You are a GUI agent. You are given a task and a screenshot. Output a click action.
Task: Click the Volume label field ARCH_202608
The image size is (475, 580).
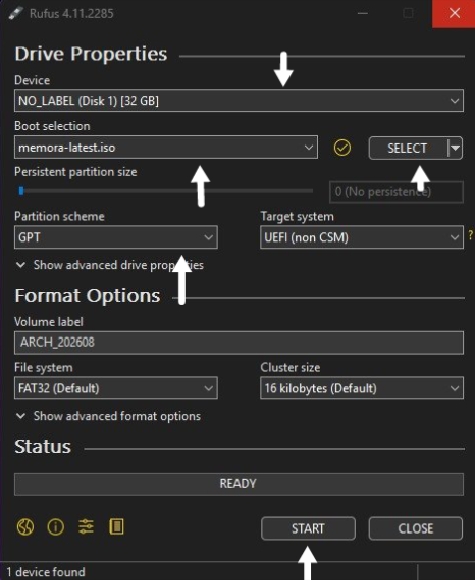click(239, 343)
